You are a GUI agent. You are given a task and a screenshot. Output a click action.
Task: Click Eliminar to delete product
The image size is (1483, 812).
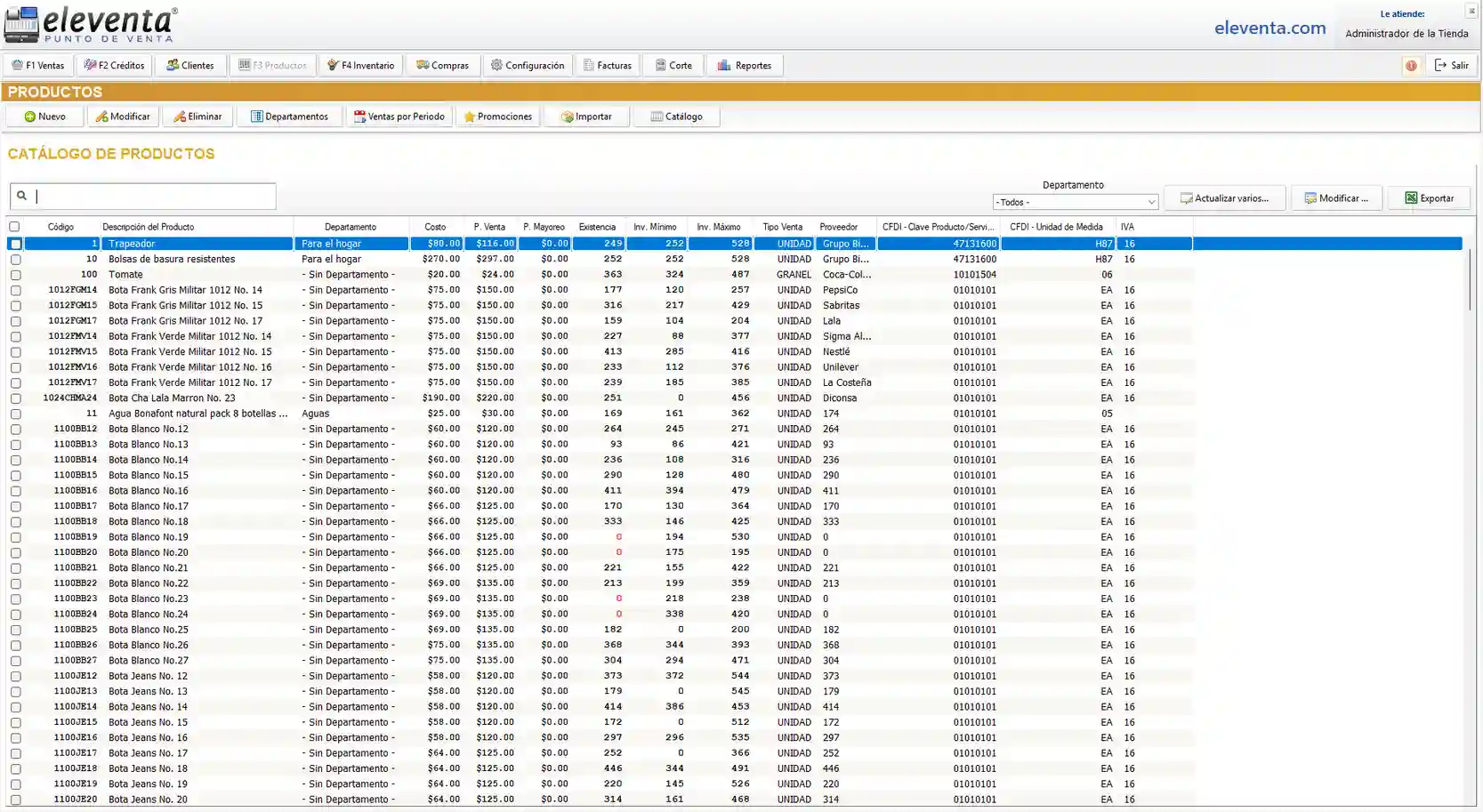[197, 117]
